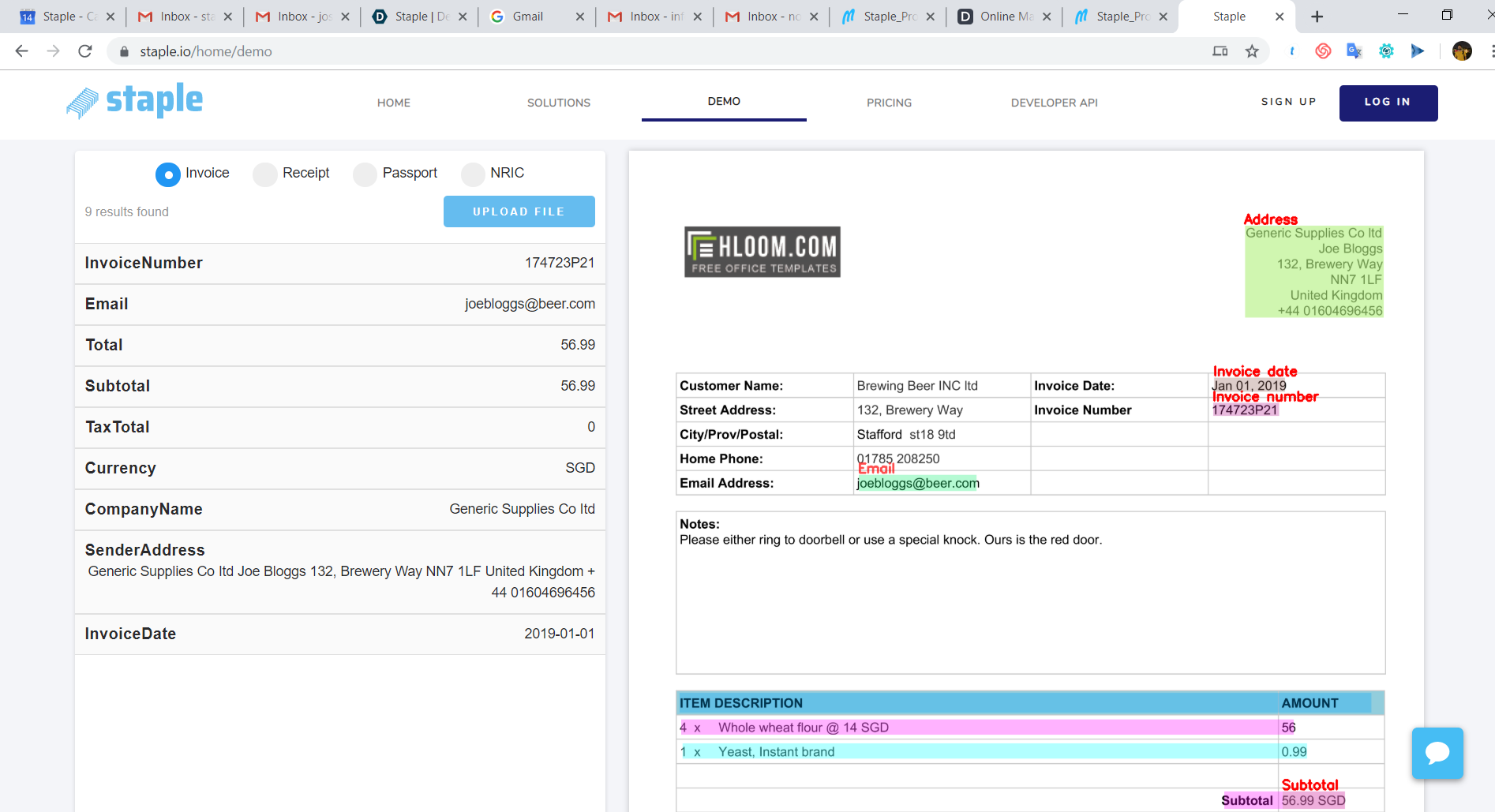Click the SenderAddress result text

click(342, 582)
